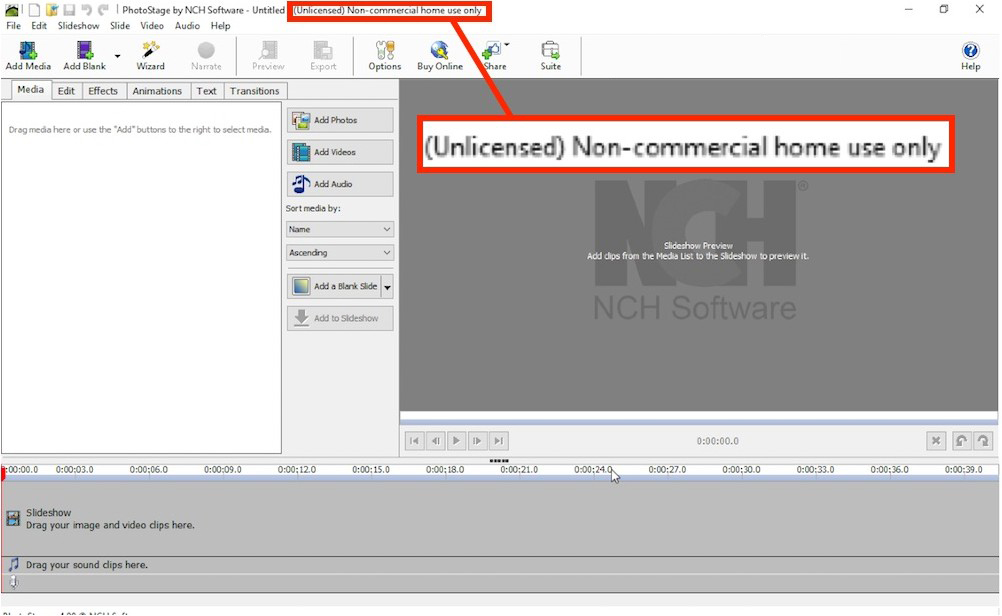Jump to start of slideshow preview

click(414, 440)
